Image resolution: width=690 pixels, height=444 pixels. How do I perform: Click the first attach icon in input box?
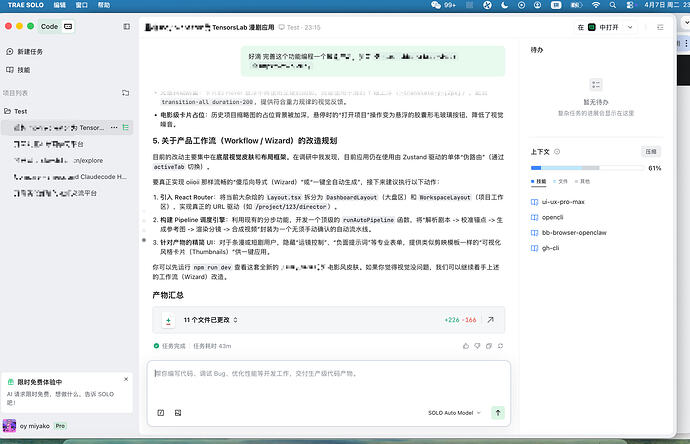[161, 413]
